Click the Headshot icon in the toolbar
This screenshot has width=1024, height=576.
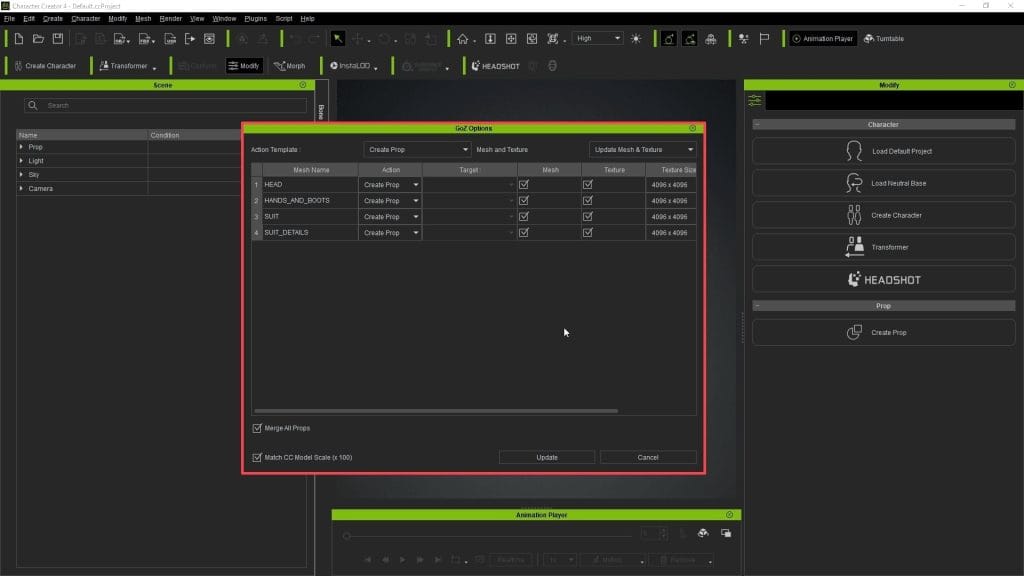[x=495, y=66]
